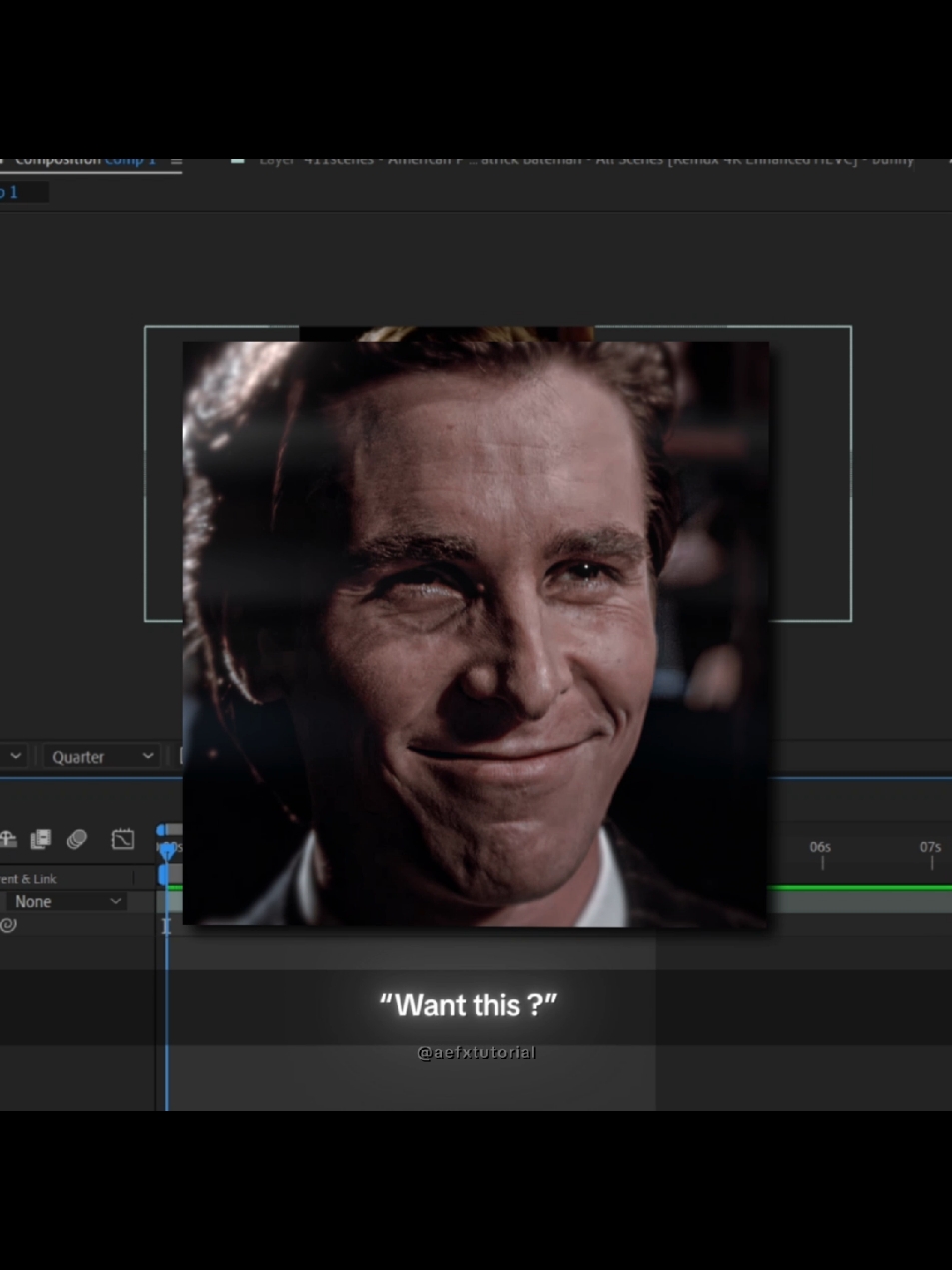Click the 06s mark on time ruler
The width and height of the screenshot is (952, 1270).
tap(820, 847)
